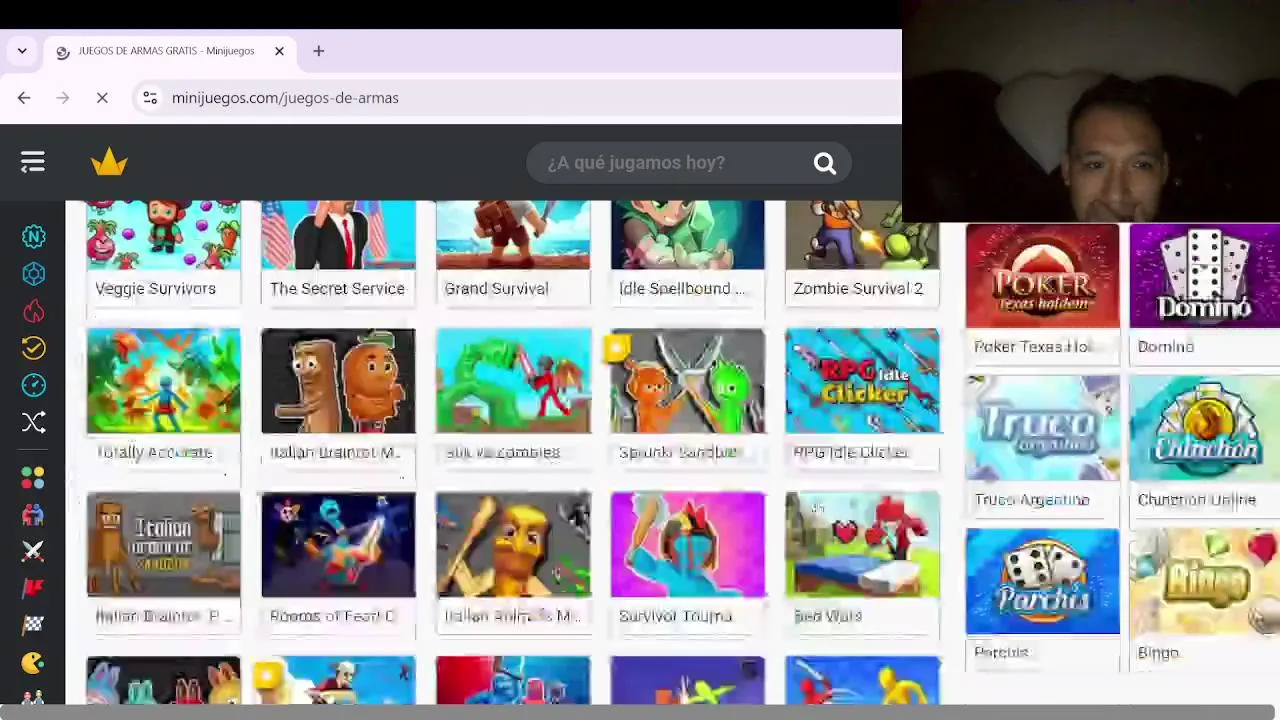Open the Italian Animals game thumbnail

pyautogui.click(x=513, y=545)
